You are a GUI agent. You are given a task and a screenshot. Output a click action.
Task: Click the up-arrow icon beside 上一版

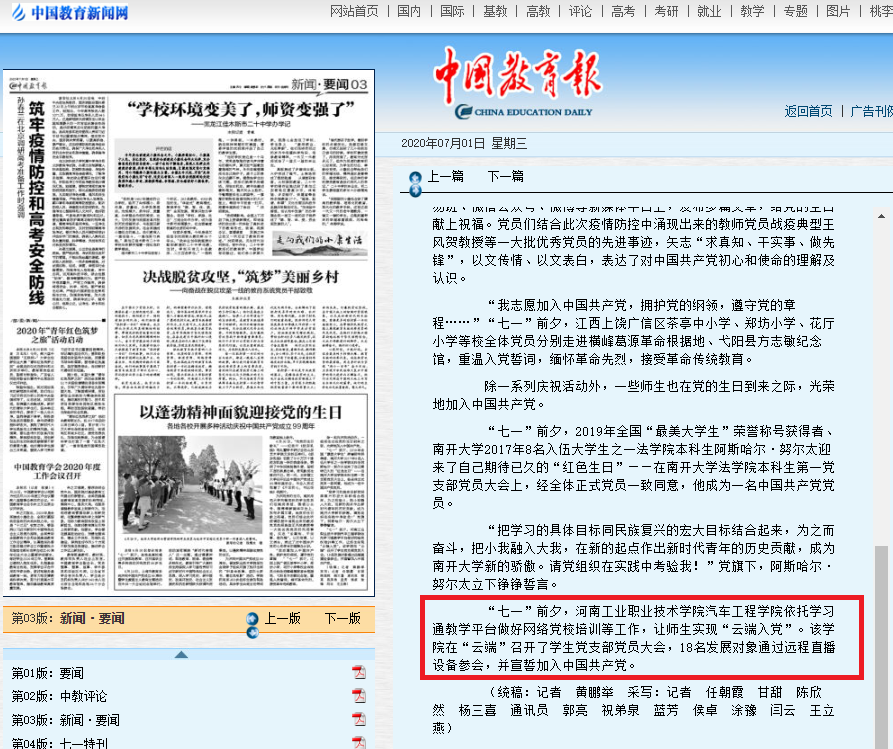coord(252,619)
